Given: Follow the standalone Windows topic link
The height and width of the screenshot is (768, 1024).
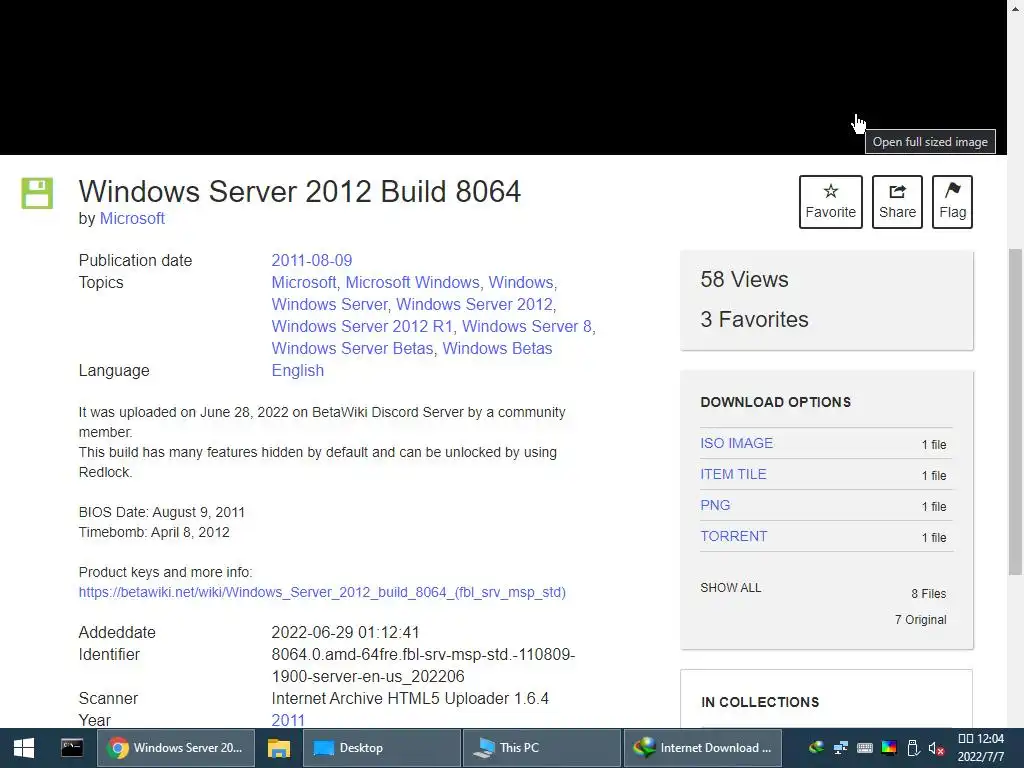Looking at the screenshot, I should tap(520, 282).
